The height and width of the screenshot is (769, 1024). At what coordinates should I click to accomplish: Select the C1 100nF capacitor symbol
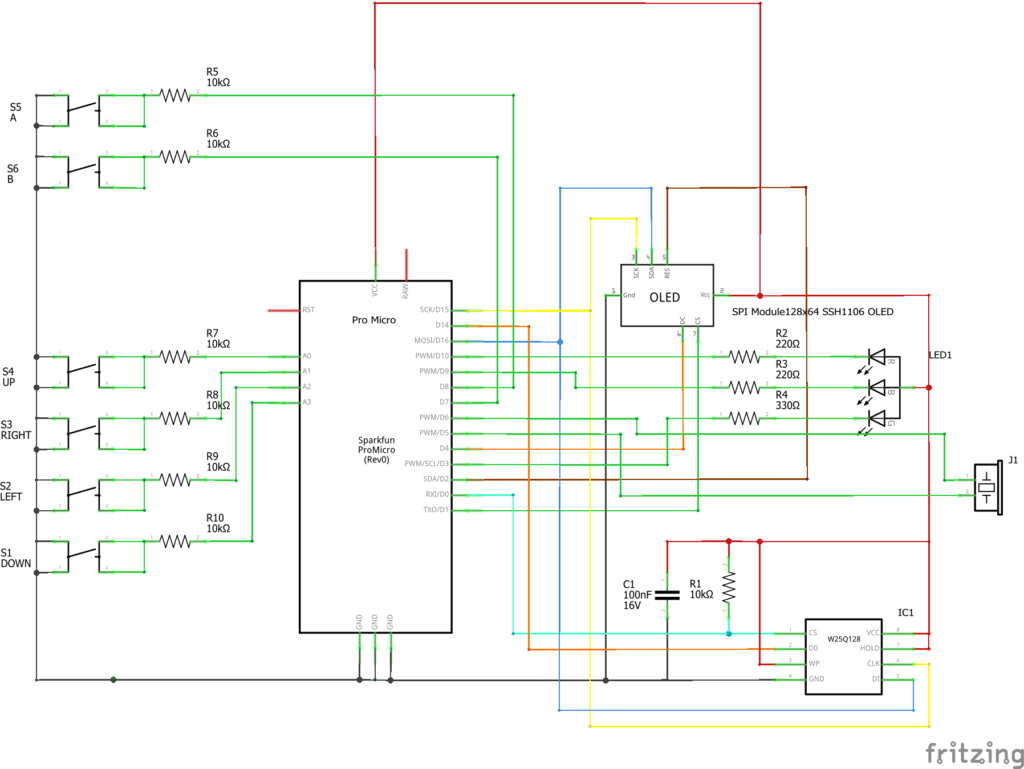(x=667, y=595)
